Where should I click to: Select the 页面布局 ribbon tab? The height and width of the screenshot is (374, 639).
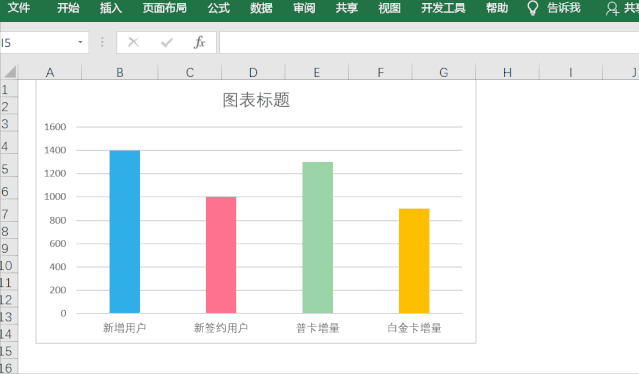click(165, 8)
